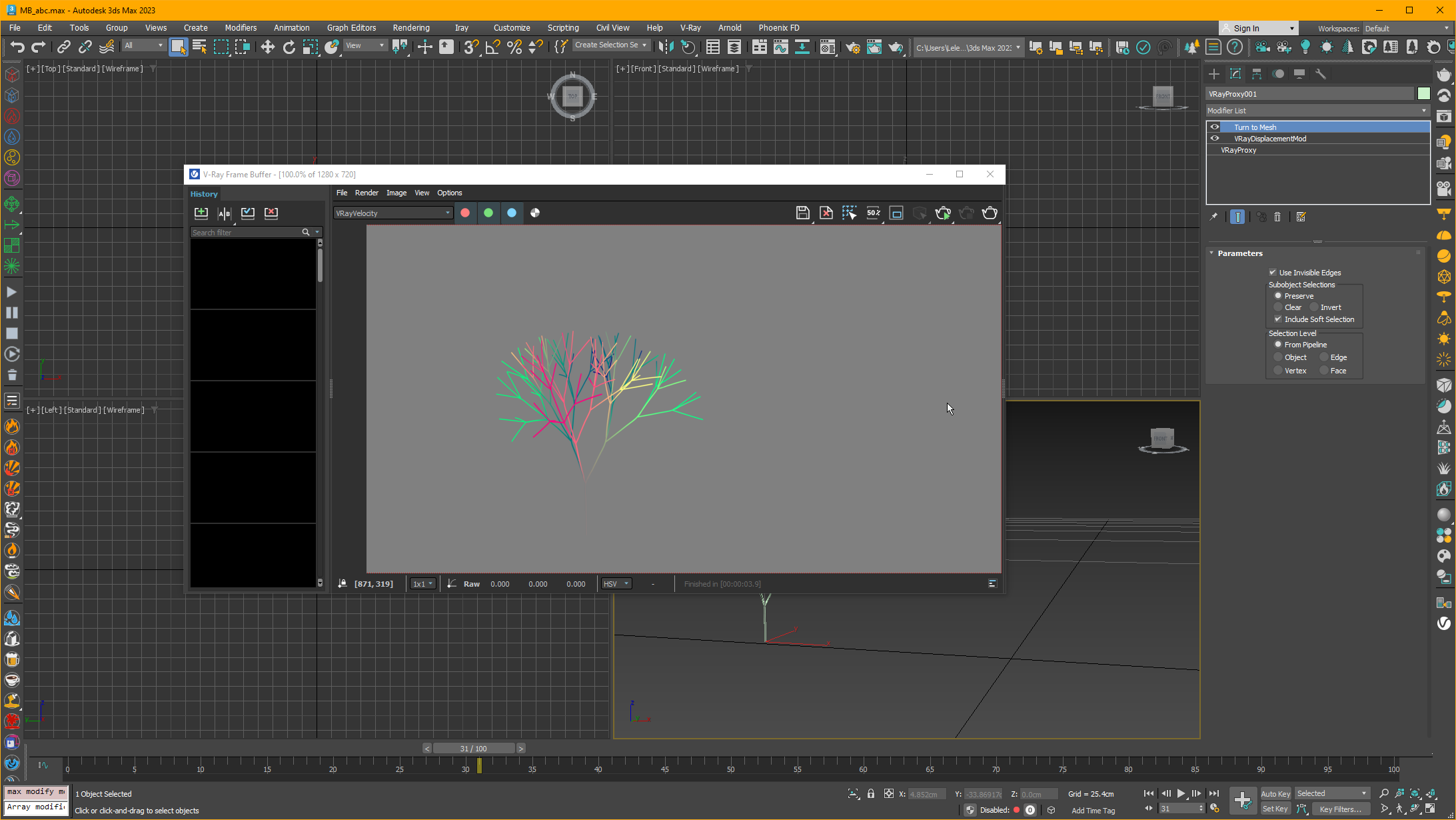
Task: Pin the modifier stack
Action: pos(1213,217)
